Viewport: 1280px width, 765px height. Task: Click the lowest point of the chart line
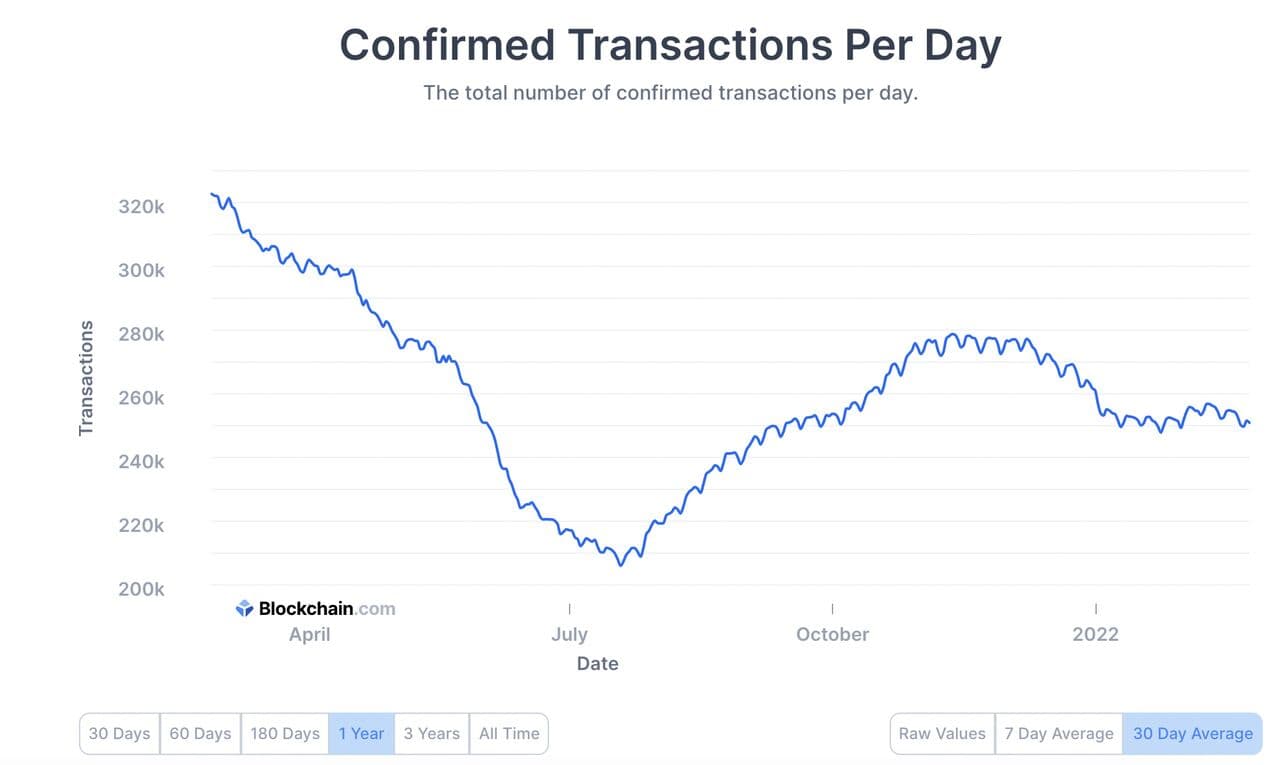click(x=620, y=565)
